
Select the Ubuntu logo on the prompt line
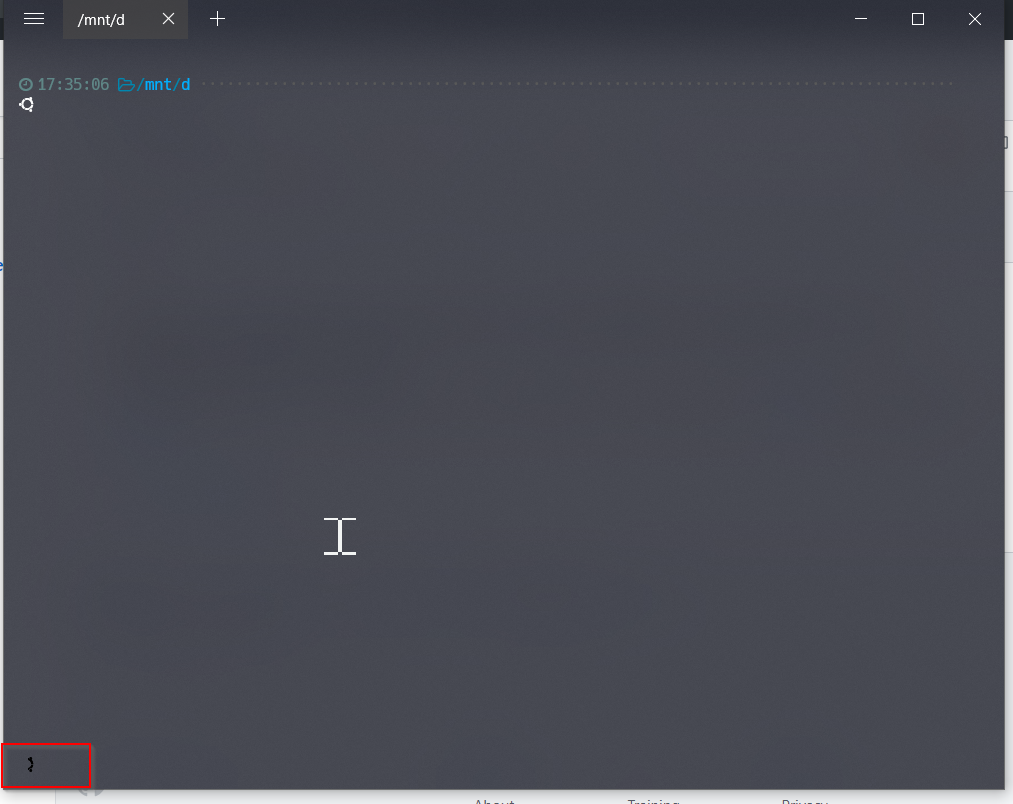coord(26,104)
